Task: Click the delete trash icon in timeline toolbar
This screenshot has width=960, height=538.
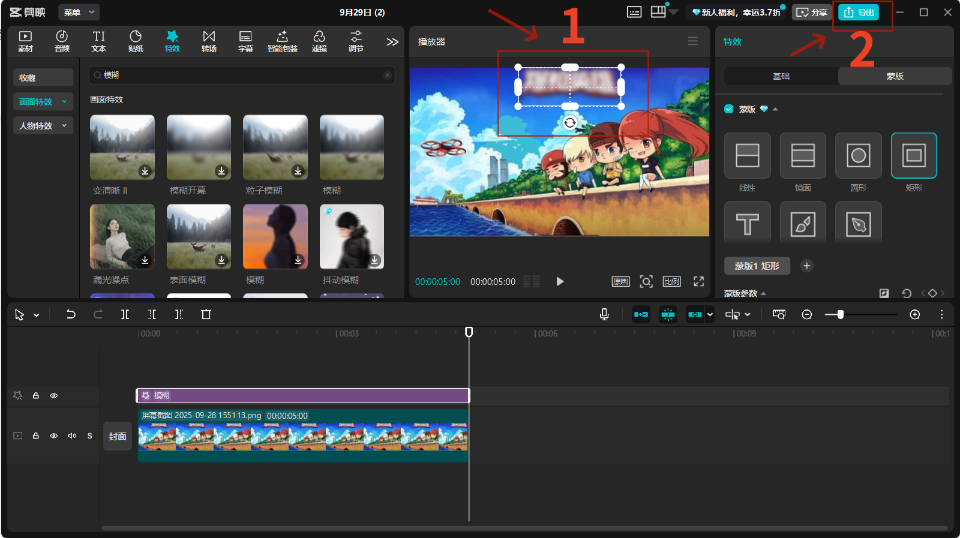Action: click(206, 314)
